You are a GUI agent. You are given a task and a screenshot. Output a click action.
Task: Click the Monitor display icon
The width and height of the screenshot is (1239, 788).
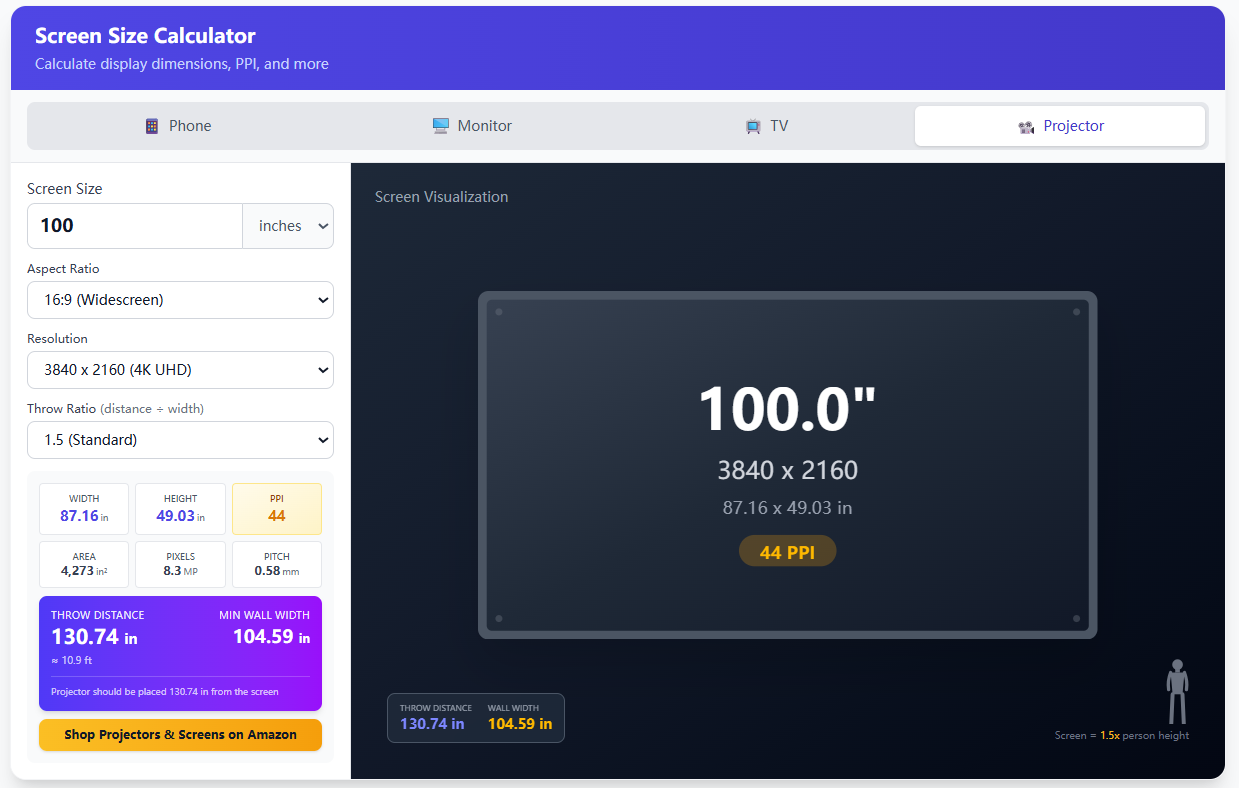440,125
